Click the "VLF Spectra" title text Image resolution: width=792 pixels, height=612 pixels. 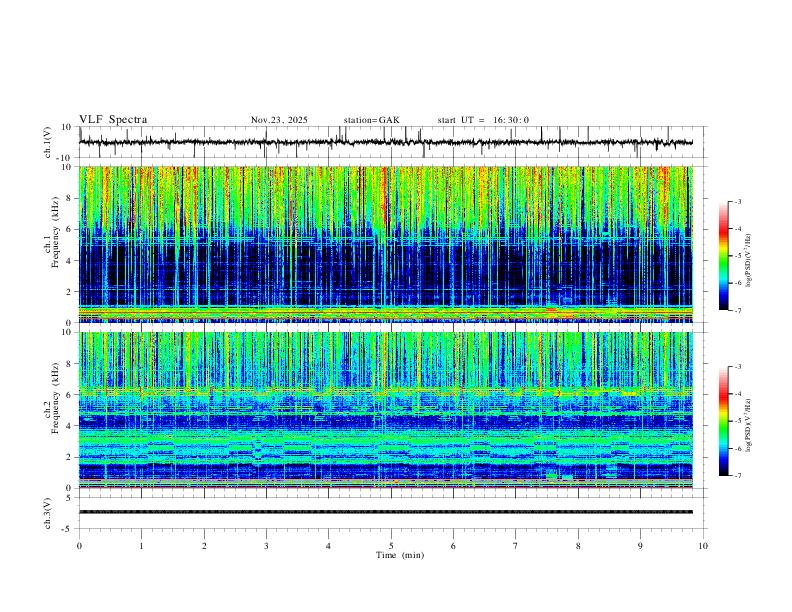113,120
